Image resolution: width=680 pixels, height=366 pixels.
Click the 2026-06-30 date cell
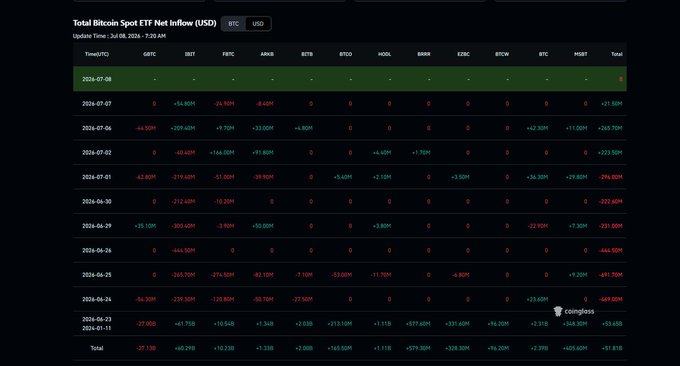point(97,201)
